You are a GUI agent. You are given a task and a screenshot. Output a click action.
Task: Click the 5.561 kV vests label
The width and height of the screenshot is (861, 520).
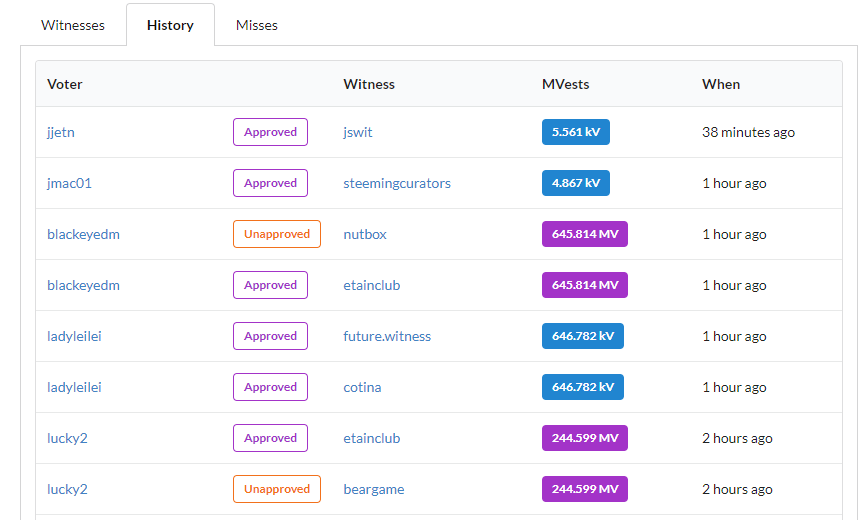tap(575, 132)
